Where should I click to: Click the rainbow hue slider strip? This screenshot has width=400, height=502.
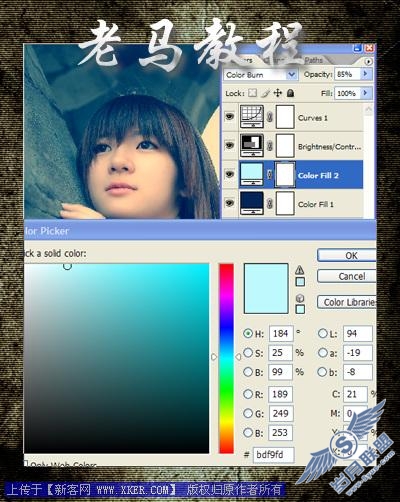pos(226,358)
